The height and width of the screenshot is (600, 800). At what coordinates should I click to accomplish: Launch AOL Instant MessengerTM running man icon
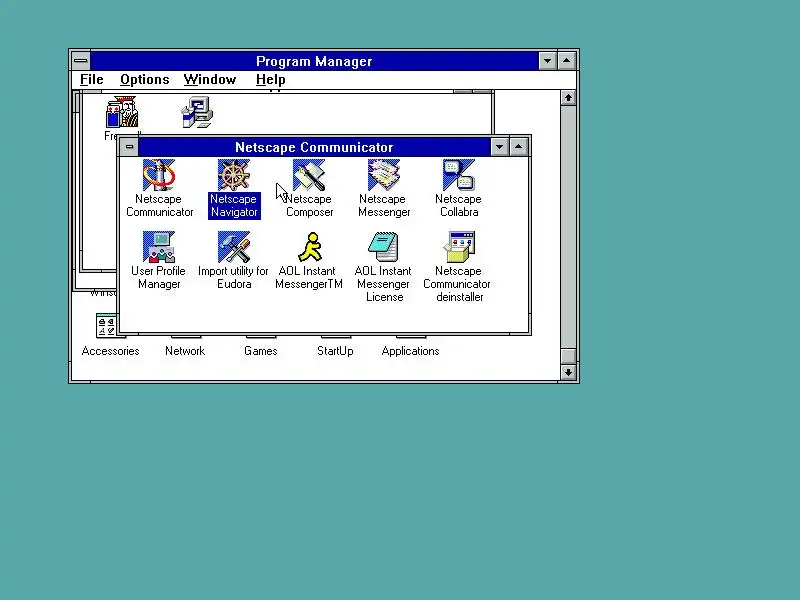pos(309,247)
